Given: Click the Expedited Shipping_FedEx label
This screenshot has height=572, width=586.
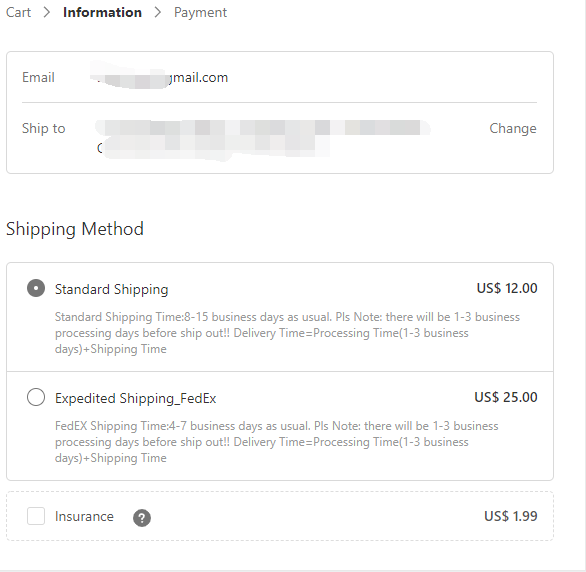Looking at the screenshot, I should [x=135, y=398].
